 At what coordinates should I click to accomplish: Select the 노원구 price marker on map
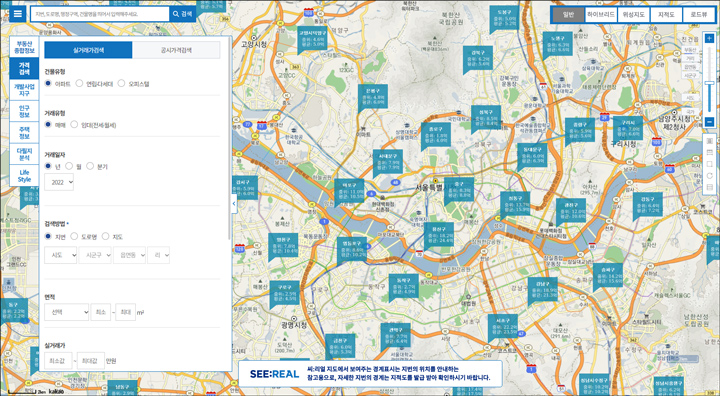[557, 45]
